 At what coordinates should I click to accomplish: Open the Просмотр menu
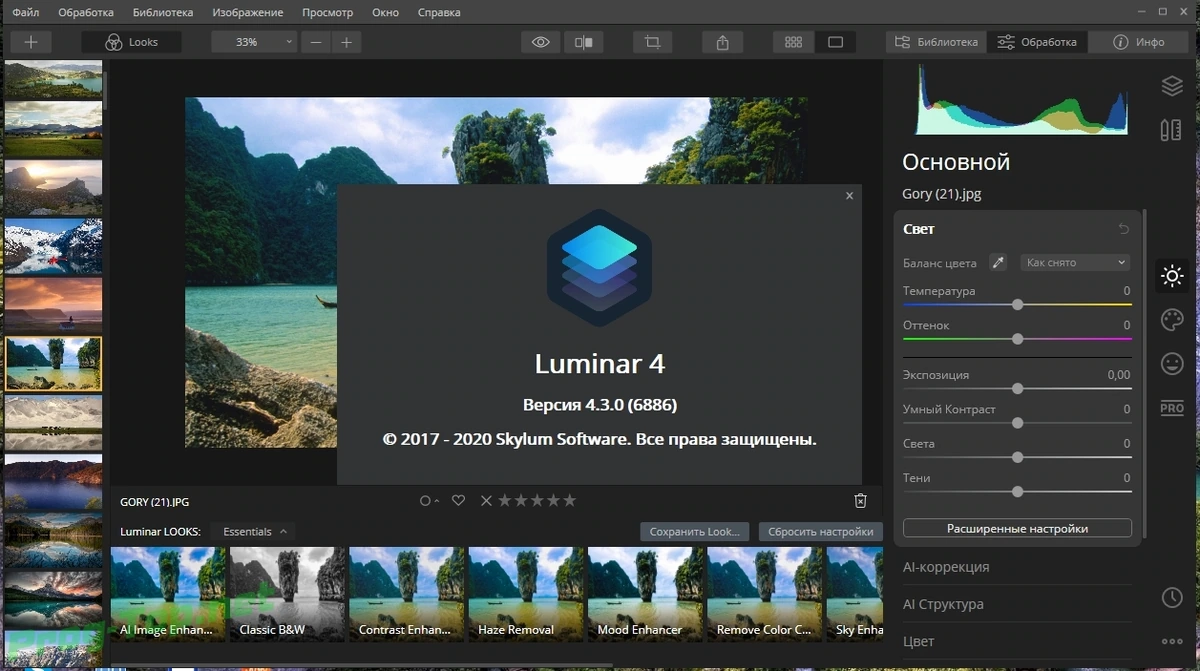pos(328,13)
